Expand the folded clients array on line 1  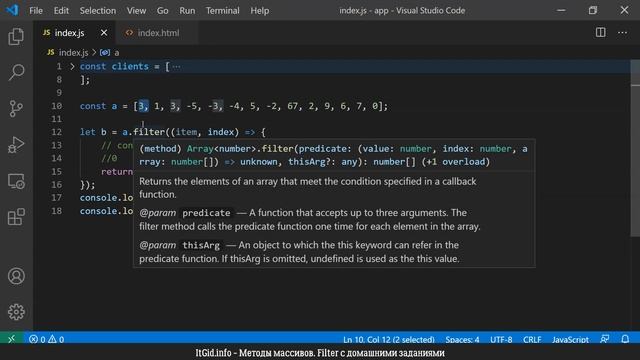(72, 66)
